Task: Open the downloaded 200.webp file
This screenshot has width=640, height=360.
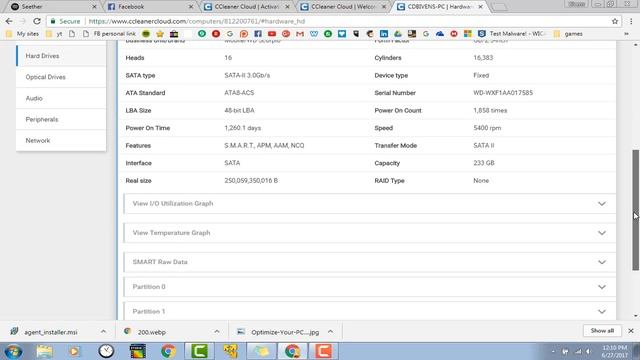Action: 151,332
